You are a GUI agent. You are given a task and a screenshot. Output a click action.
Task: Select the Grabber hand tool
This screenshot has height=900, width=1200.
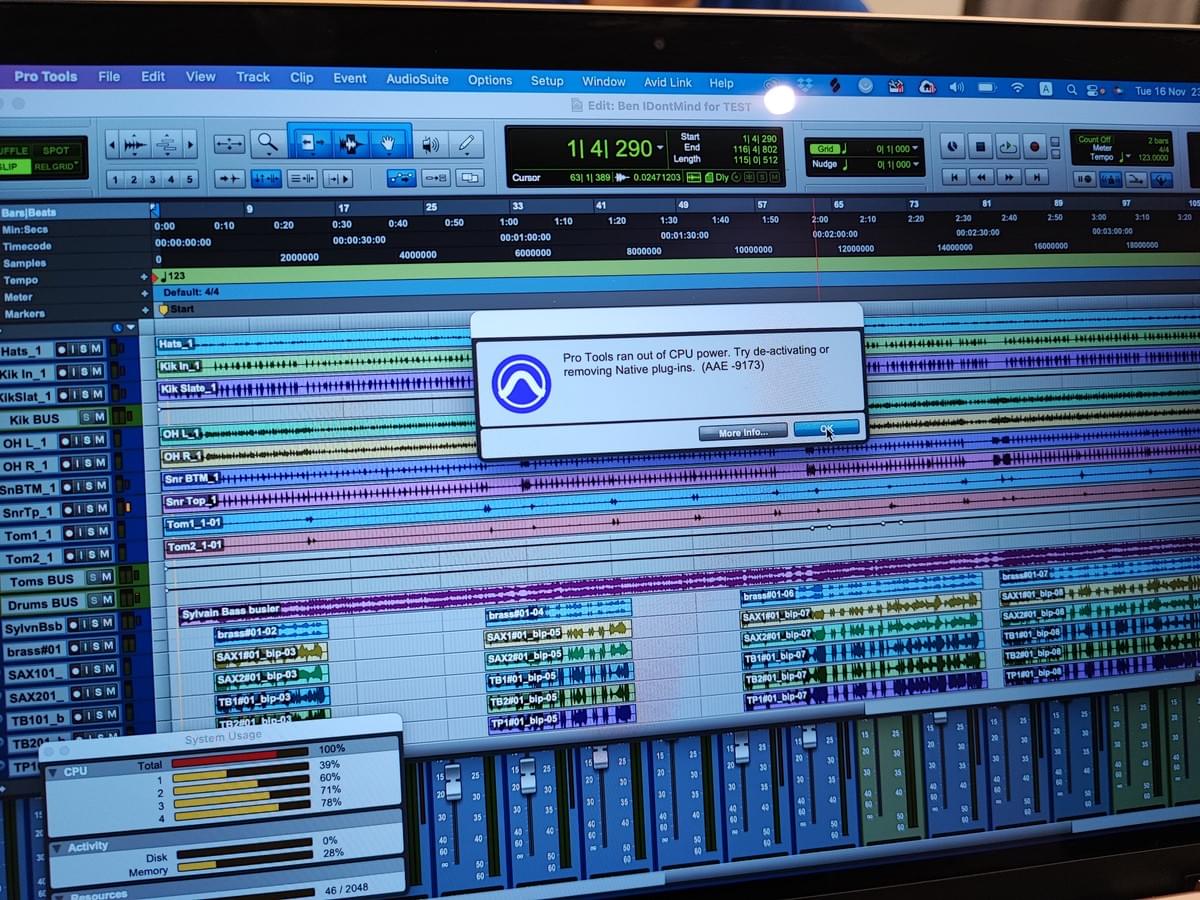pos(389,145)
